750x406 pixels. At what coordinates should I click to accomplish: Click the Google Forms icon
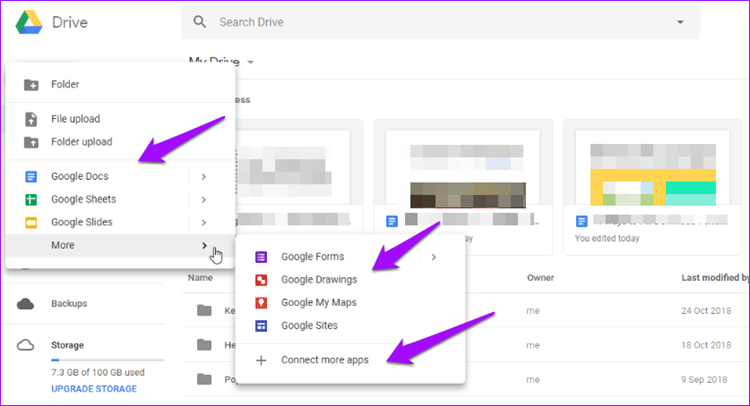click(x=261, y=257)
